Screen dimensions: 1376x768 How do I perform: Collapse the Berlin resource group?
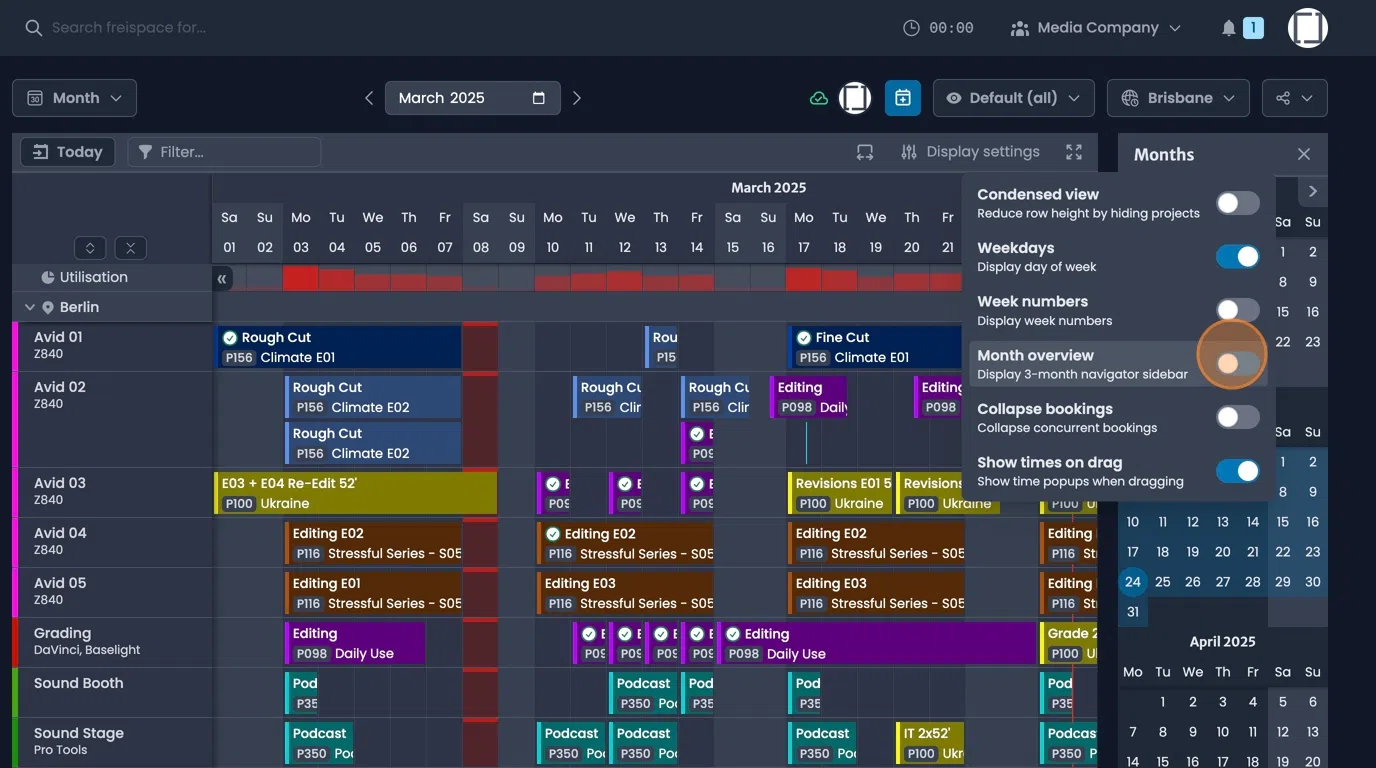click(x=29, y=306)
